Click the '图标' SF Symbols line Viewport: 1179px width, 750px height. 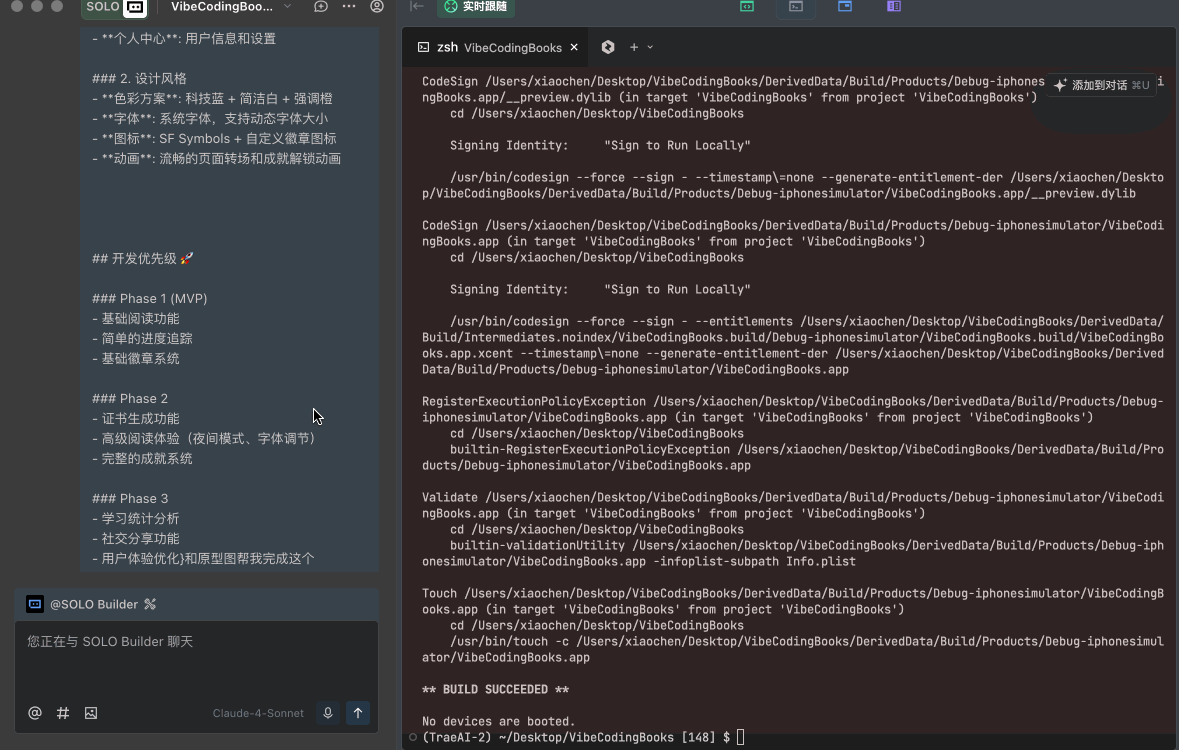click(214, 138)
